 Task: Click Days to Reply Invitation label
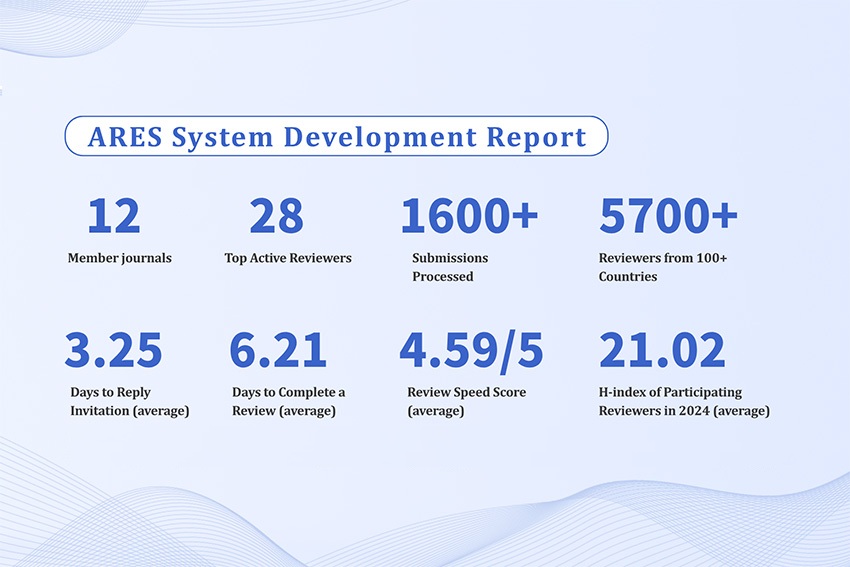tap(130, 401)
